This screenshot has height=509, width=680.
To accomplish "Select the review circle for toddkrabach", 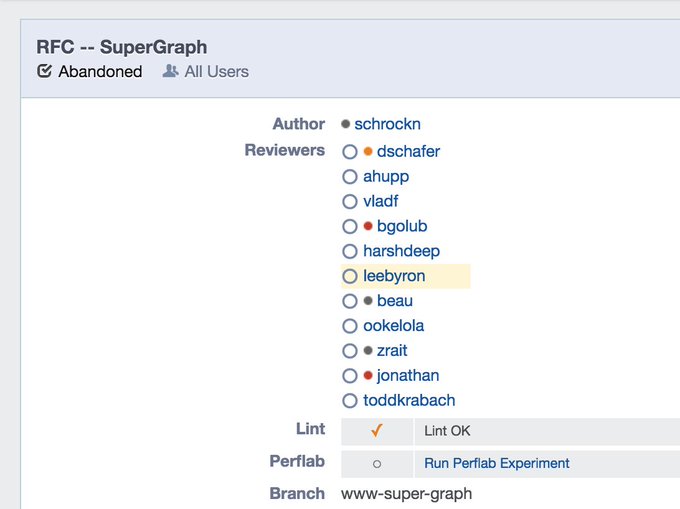I will 350,401.
